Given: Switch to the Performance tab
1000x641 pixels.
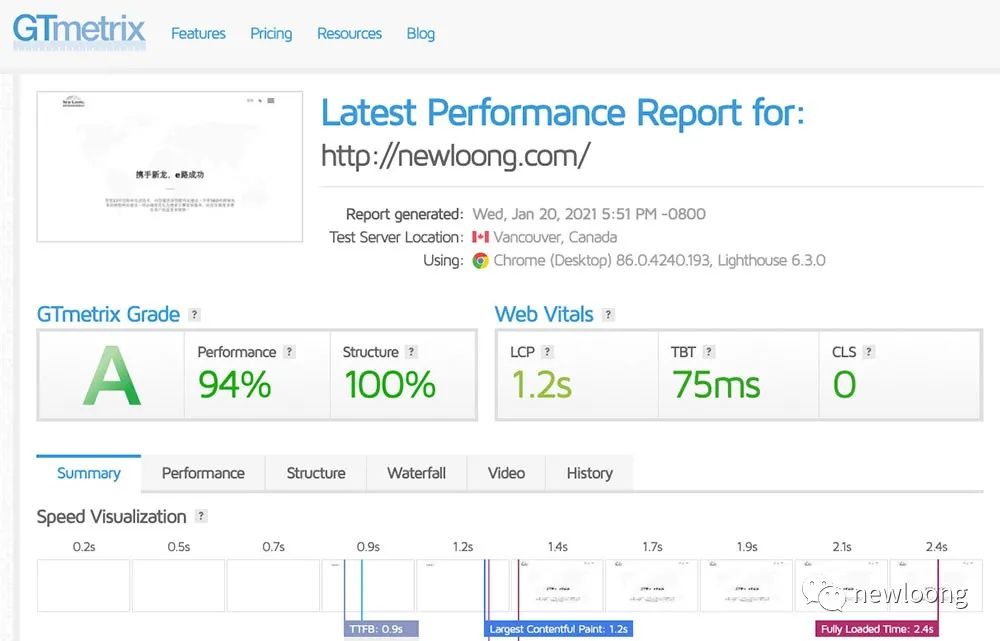Looking at the screenshot, I should click(203, 473).
